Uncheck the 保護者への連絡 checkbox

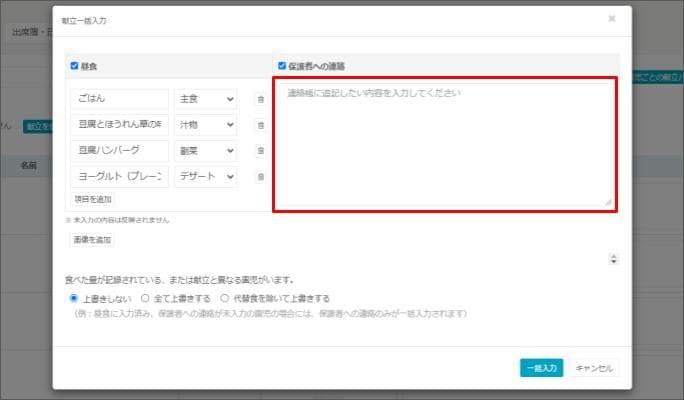282,66
